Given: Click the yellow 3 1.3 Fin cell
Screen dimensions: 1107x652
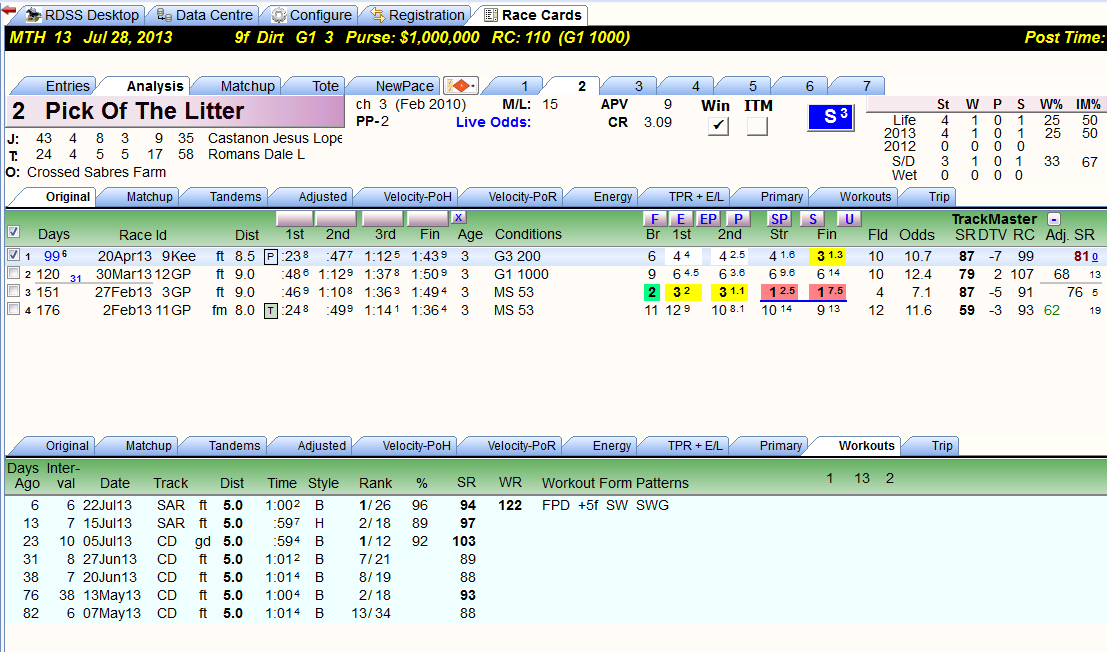Looking at the screenshot, I should 828,256.
